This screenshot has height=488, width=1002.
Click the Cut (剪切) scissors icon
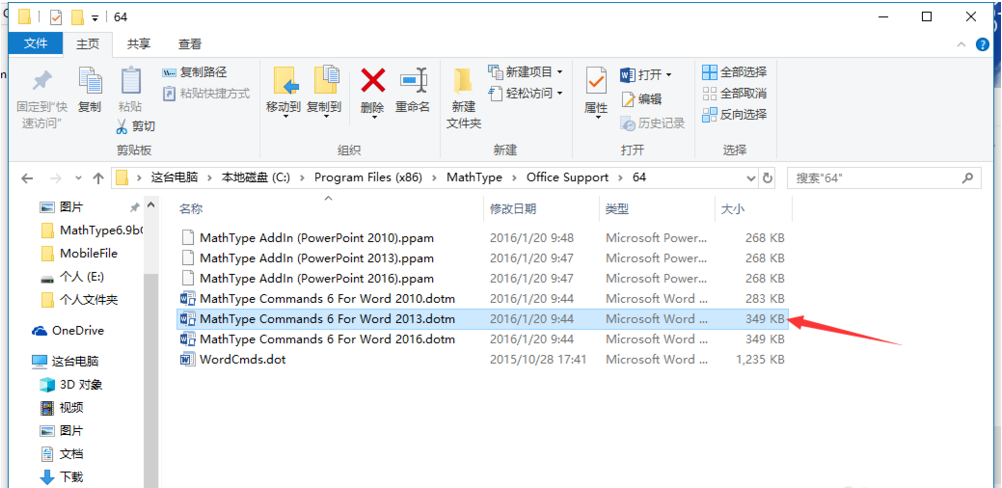[x=122, y=127]
